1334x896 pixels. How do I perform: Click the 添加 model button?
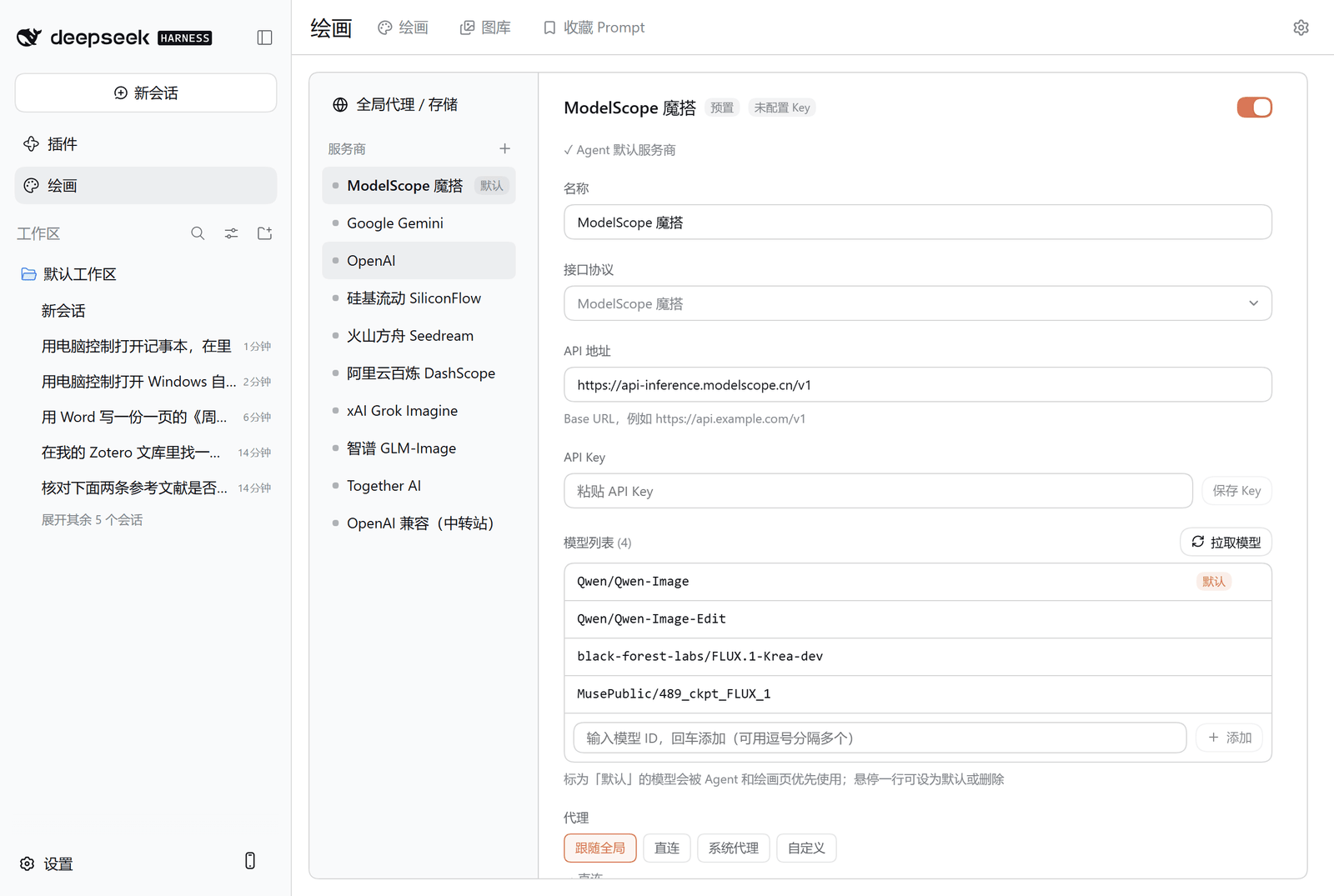tap(1230, 738)
